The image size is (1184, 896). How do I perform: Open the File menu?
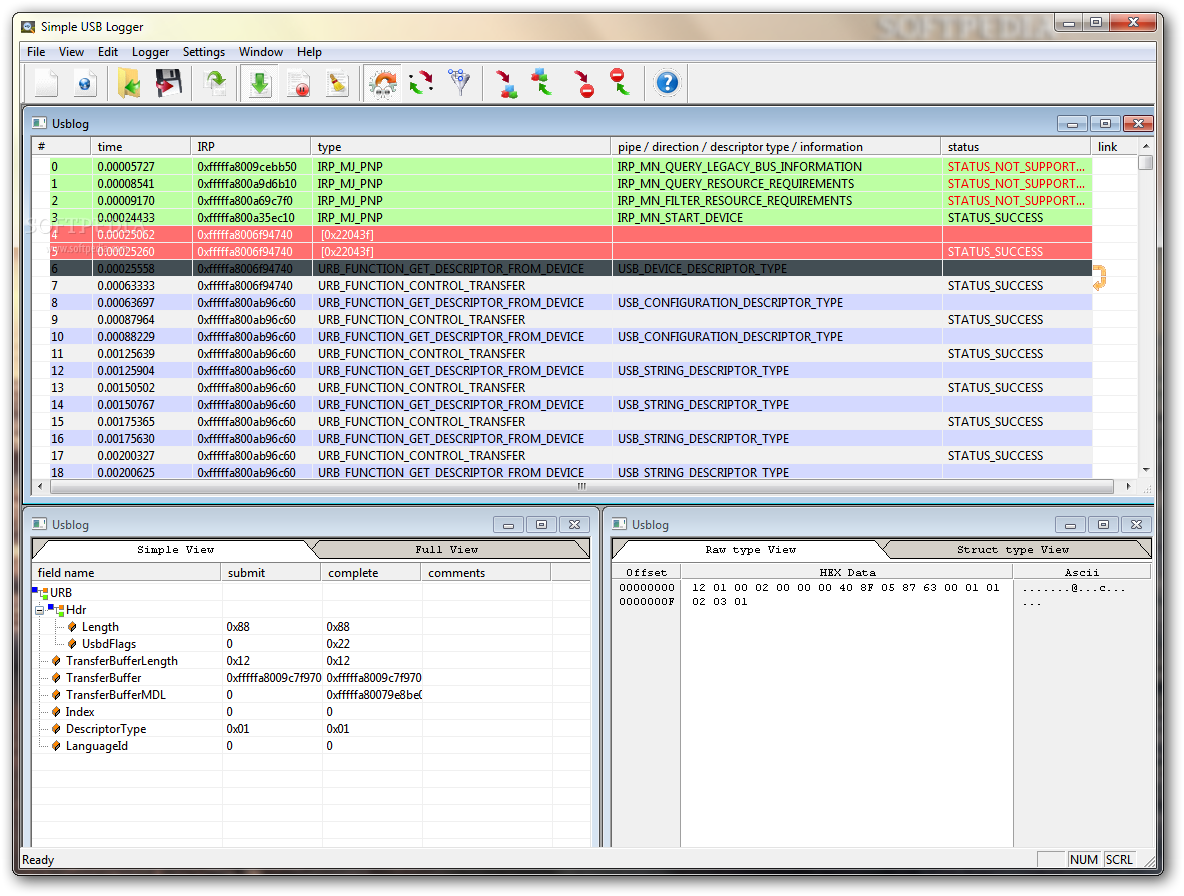coord(36,51)
